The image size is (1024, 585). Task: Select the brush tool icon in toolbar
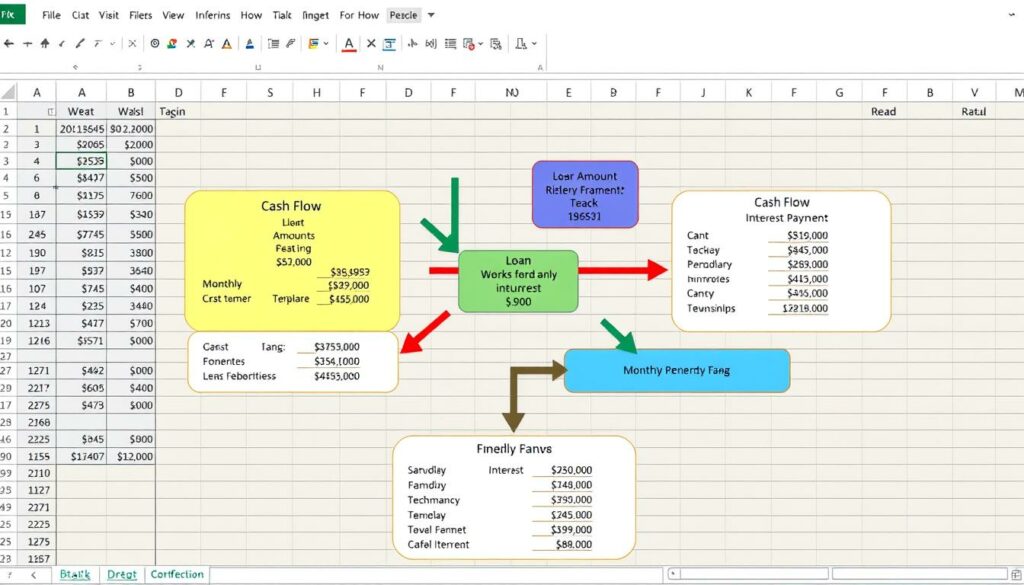pyautogui.click(x=80, y=44)
